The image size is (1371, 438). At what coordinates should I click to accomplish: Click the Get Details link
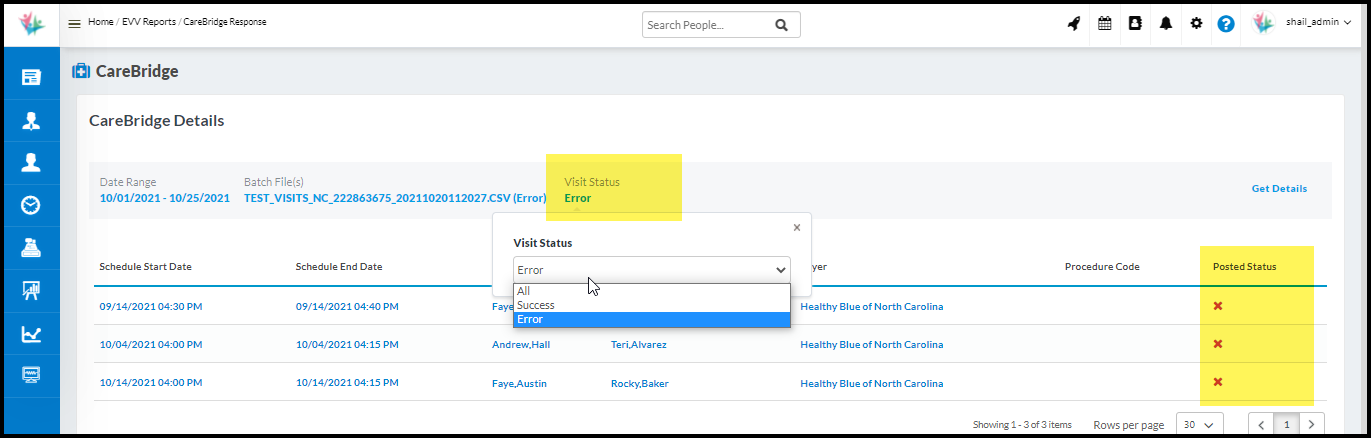(x=1279, y=189)
